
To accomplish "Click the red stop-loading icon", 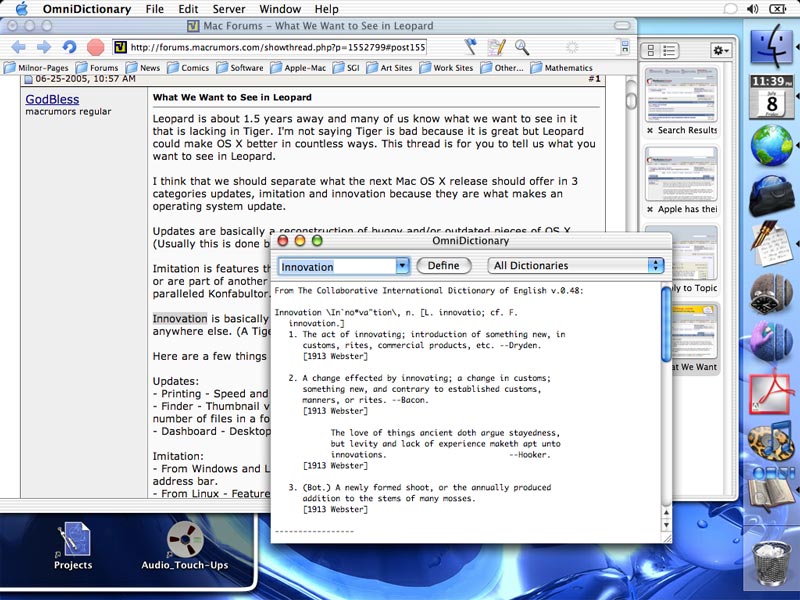I will (95, 47).
